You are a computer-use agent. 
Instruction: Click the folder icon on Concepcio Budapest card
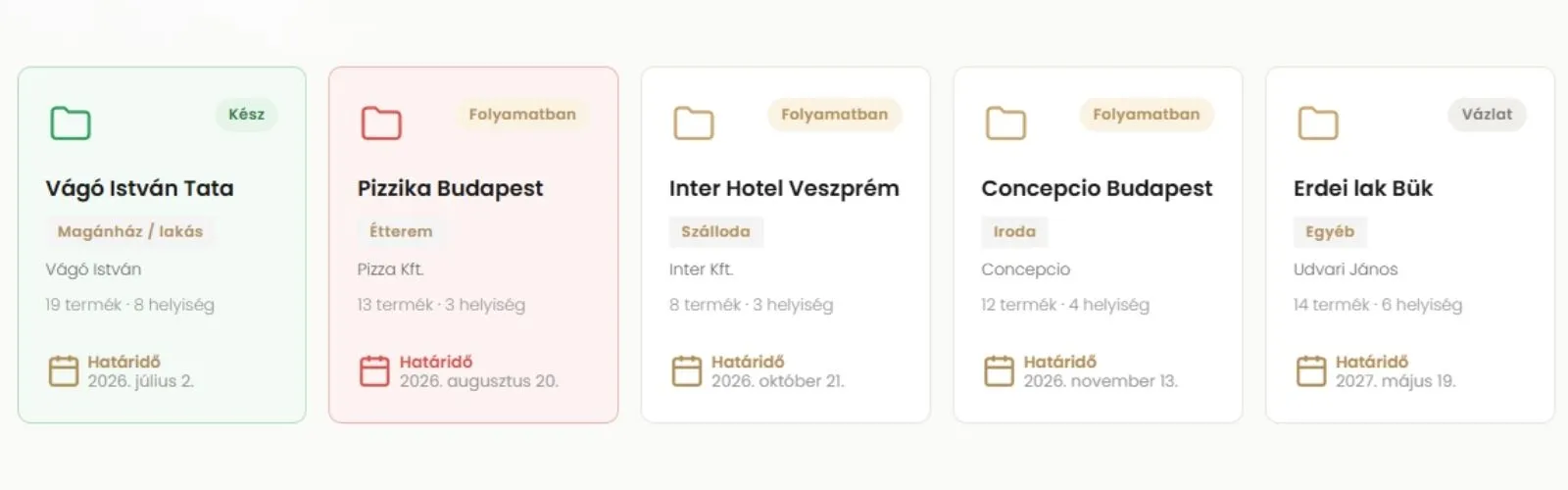coord(1005,123)
